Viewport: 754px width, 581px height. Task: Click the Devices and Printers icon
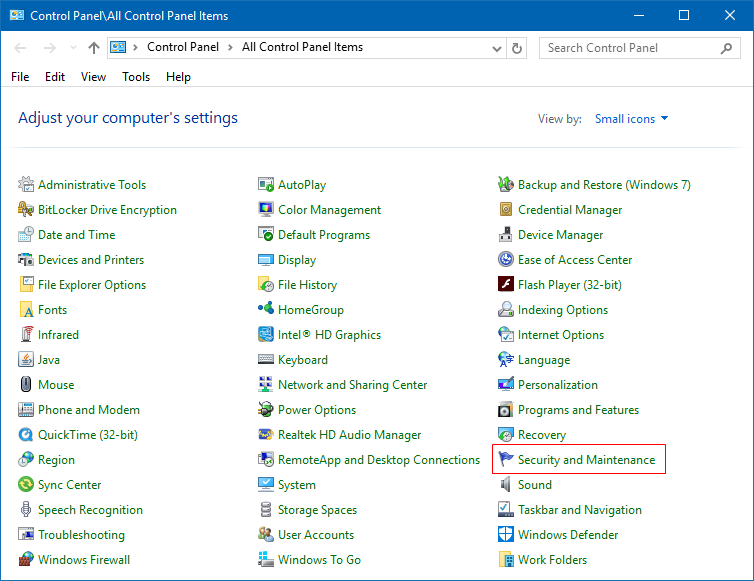(26, 259)
